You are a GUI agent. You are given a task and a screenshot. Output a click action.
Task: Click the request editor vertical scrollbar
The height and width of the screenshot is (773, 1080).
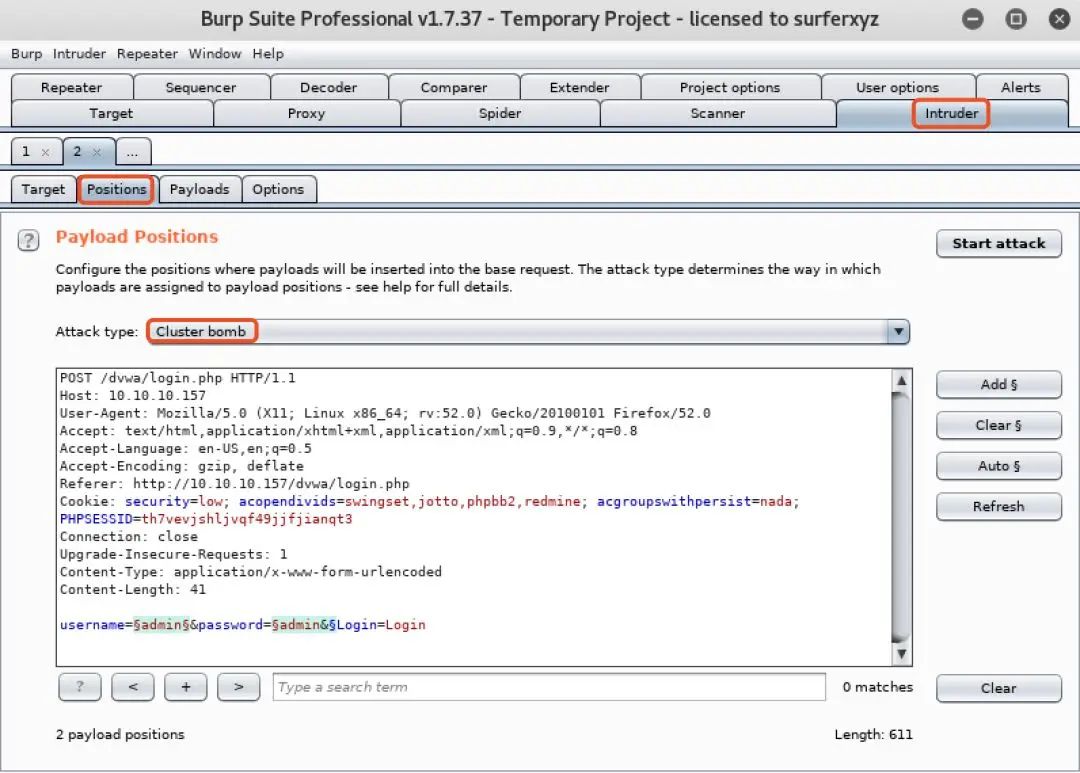[x=901, y=517]
